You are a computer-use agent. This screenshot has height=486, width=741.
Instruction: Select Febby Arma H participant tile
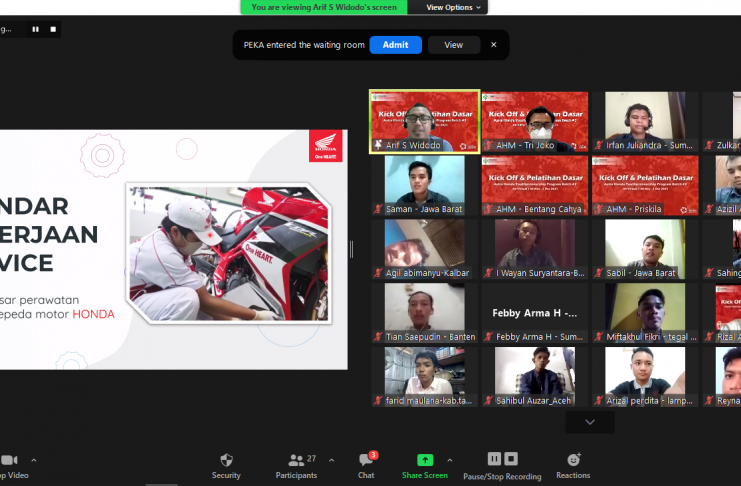535,314
